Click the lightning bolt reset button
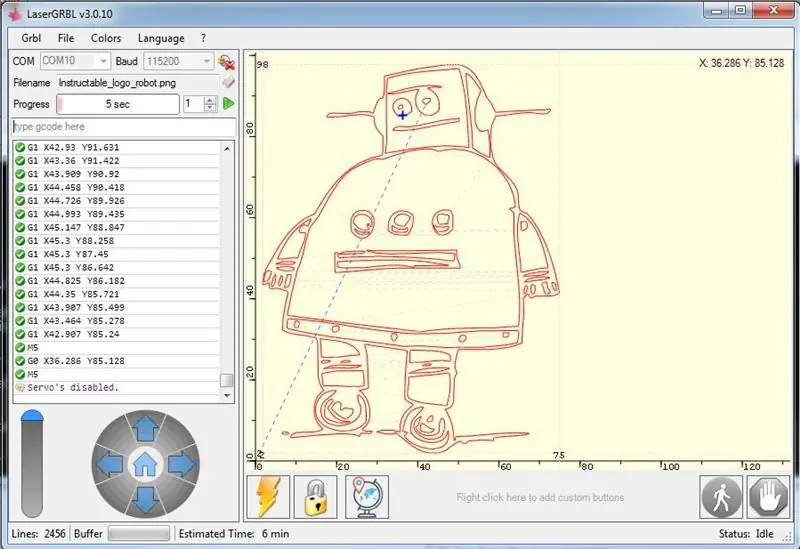Image resolution: width=800 pixels, height=549 pixels. (268, 496)
